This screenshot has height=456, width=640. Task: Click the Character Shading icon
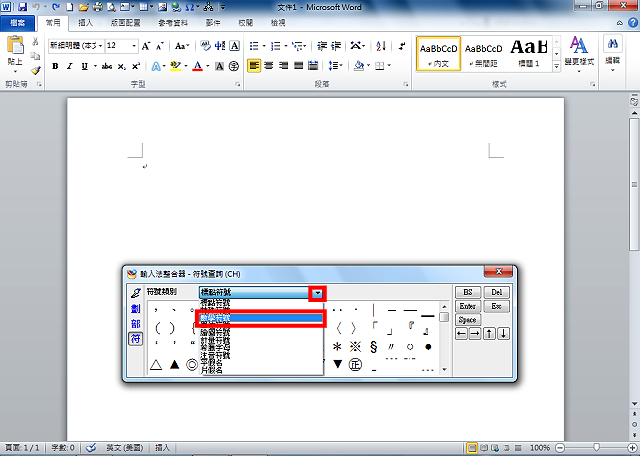coord(219,66)
